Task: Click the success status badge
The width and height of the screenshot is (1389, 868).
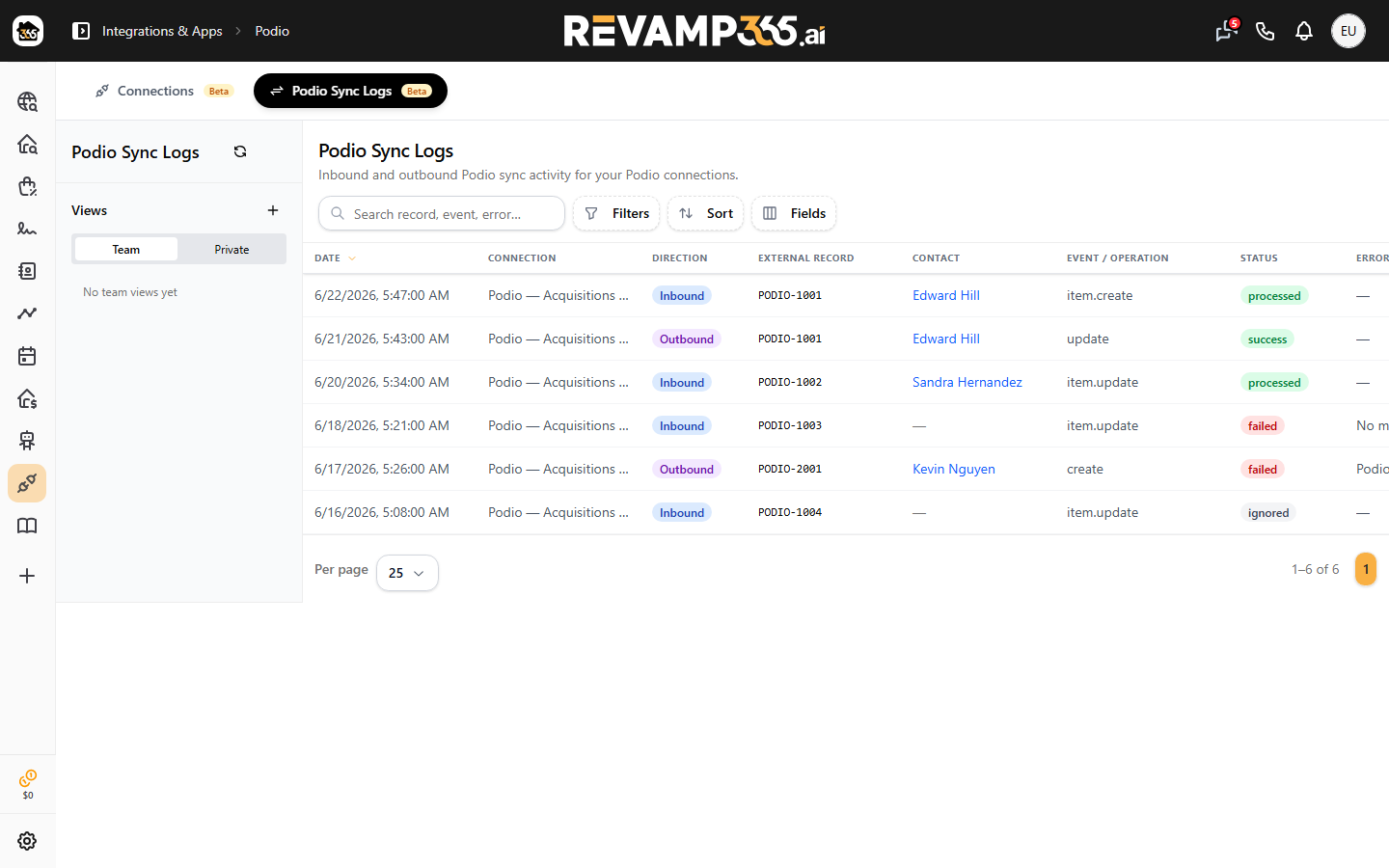Action: coord(1267,339)
